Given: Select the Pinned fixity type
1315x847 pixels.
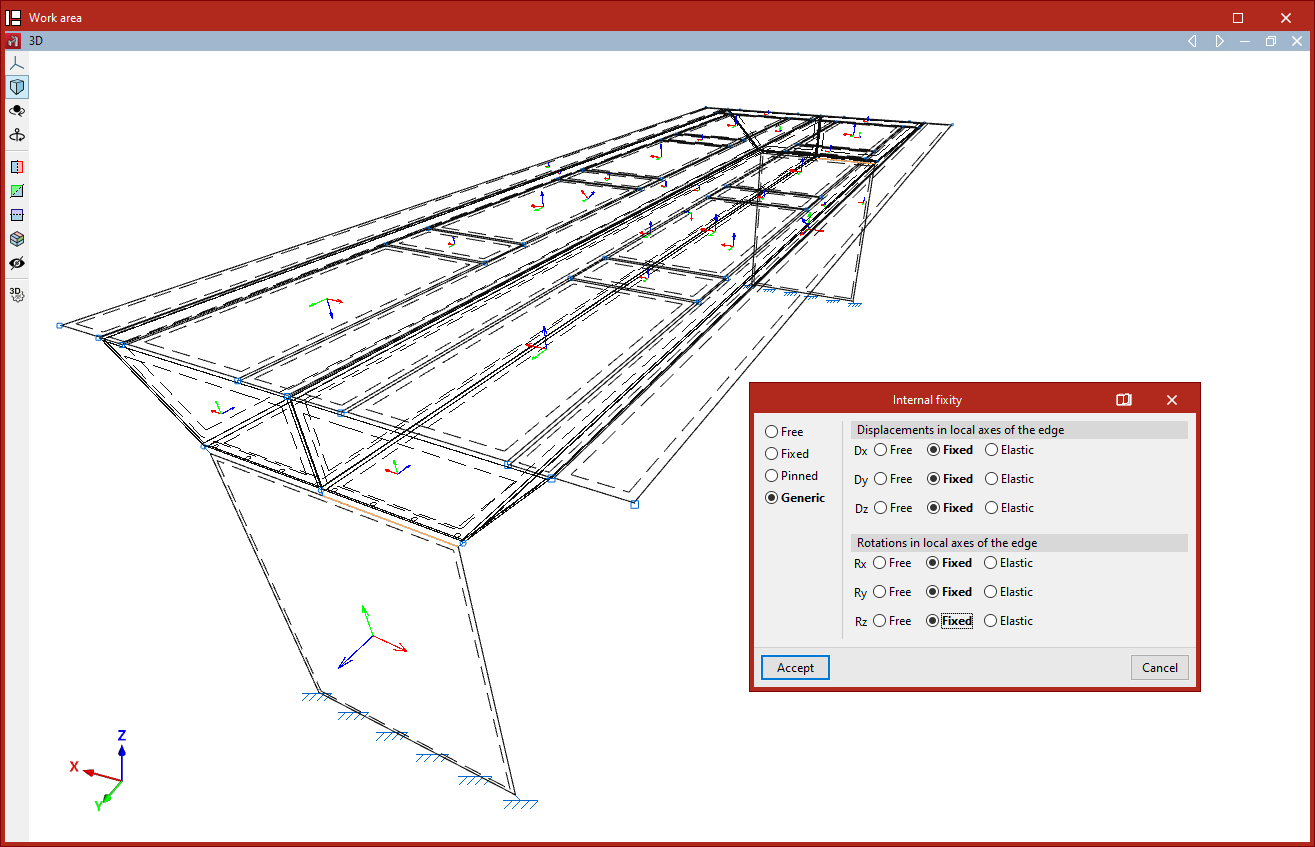Looking at the screenshot, I should 791,476.
